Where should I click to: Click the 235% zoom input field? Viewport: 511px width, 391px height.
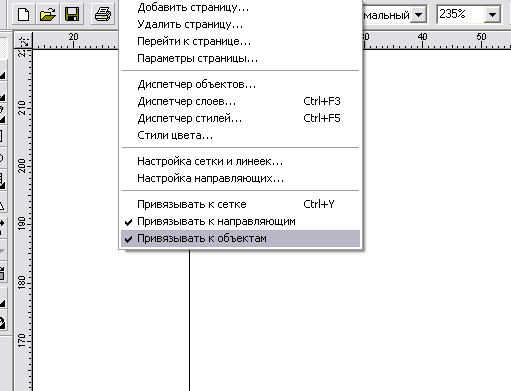[x=460, y=15]
